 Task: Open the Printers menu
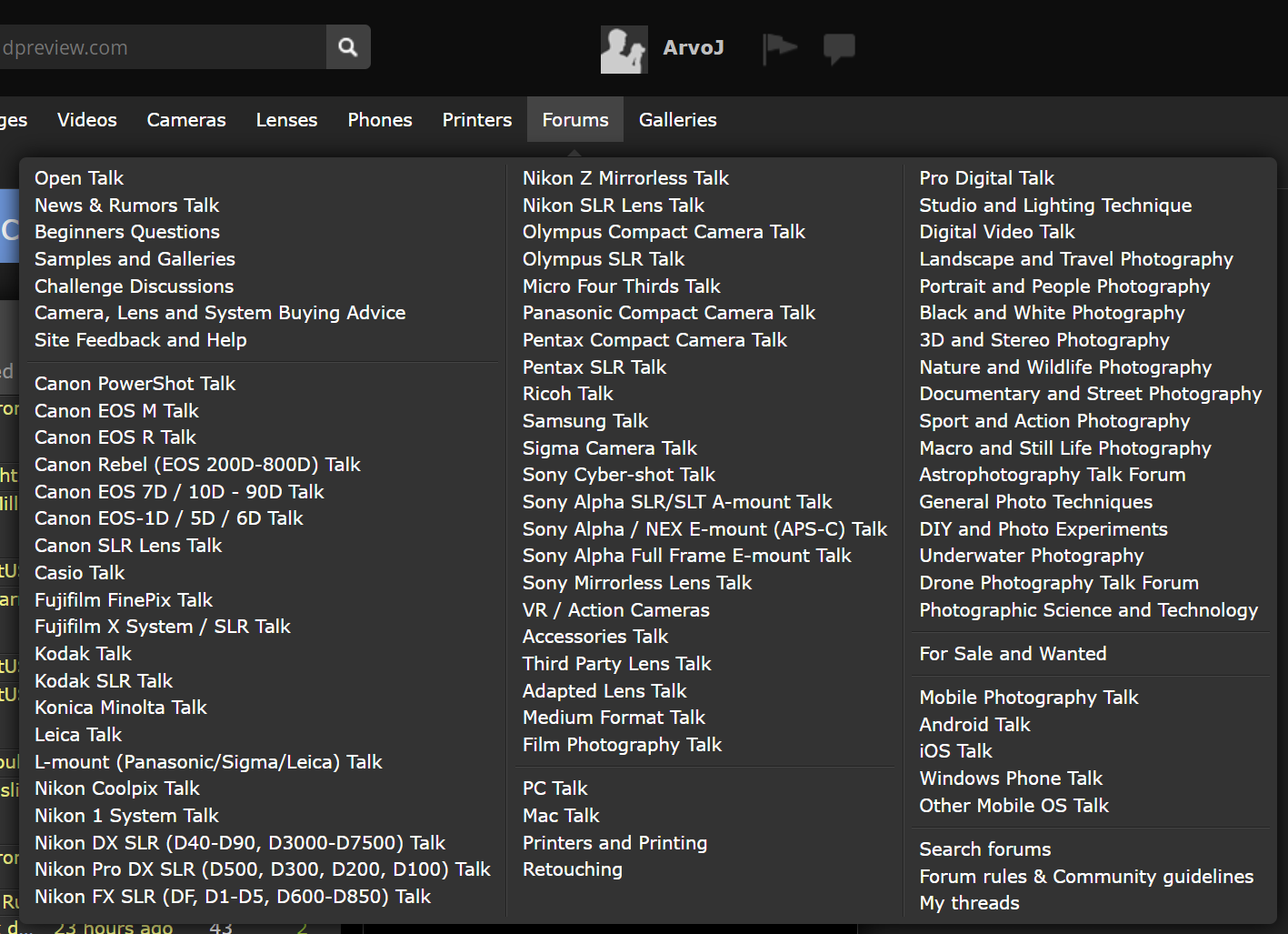(477, 120)
